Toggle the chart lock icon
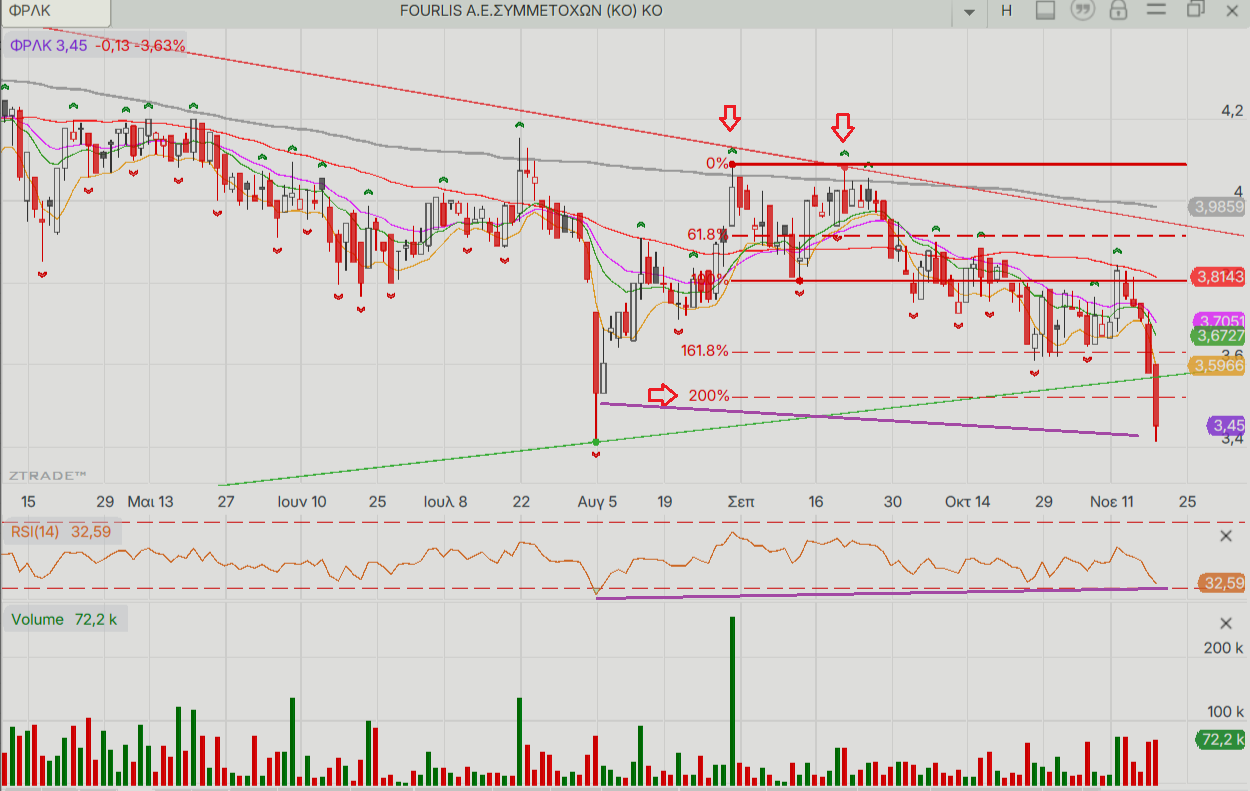This screenshot has width=1250, height=791. [x=1119, y=10]
